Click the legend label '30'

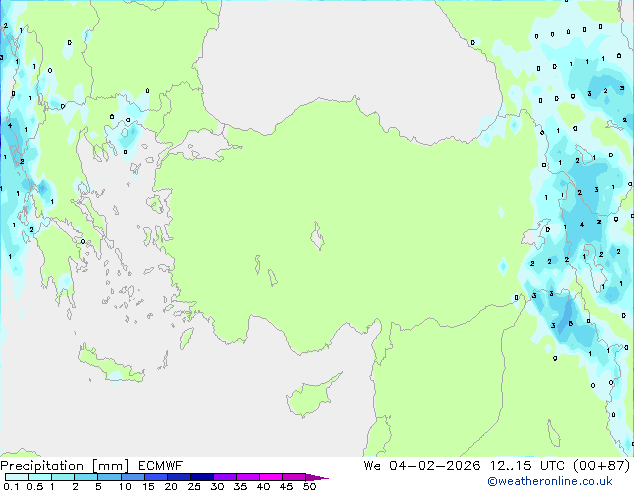[x=217, y=486]
